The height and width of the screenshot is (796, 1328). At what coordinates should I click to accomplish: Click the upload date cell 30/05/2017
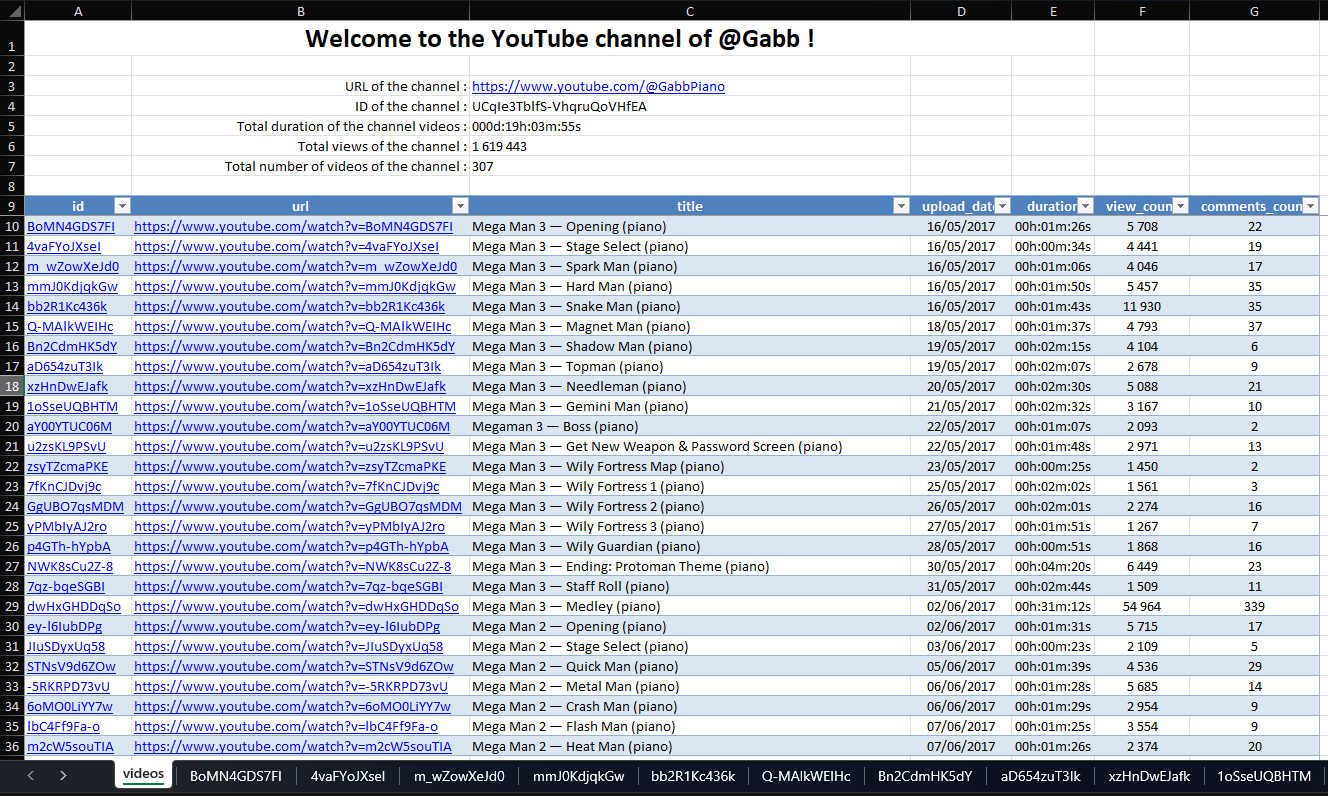pyautogui.click(x=961, y=567)
